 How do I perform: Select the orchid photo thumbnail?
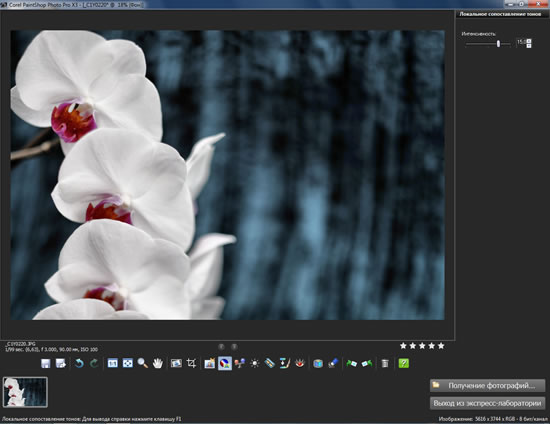25,392
